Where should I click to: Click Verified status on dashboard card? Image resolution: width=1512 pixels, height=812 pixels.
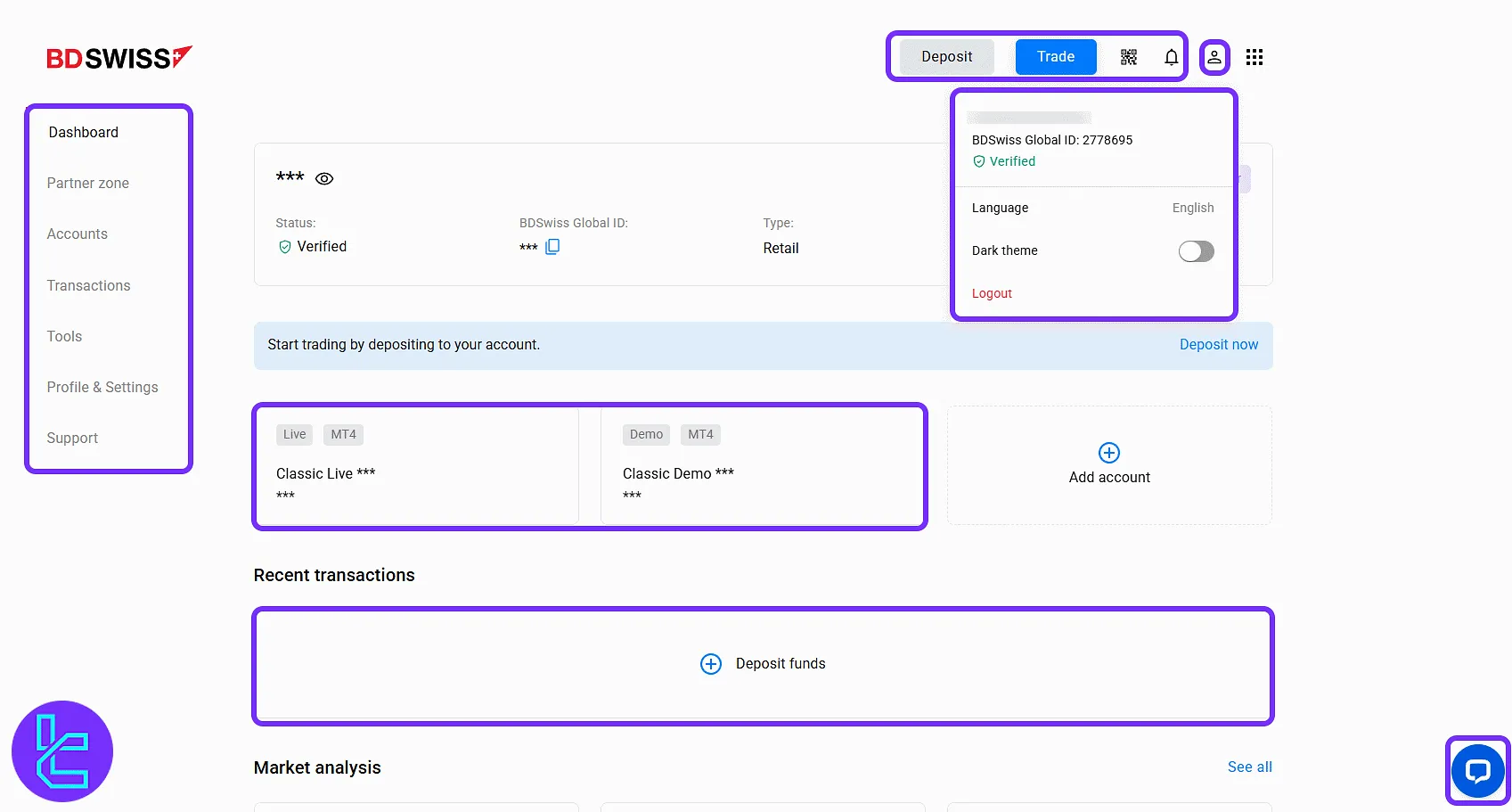tap(312, 247)
